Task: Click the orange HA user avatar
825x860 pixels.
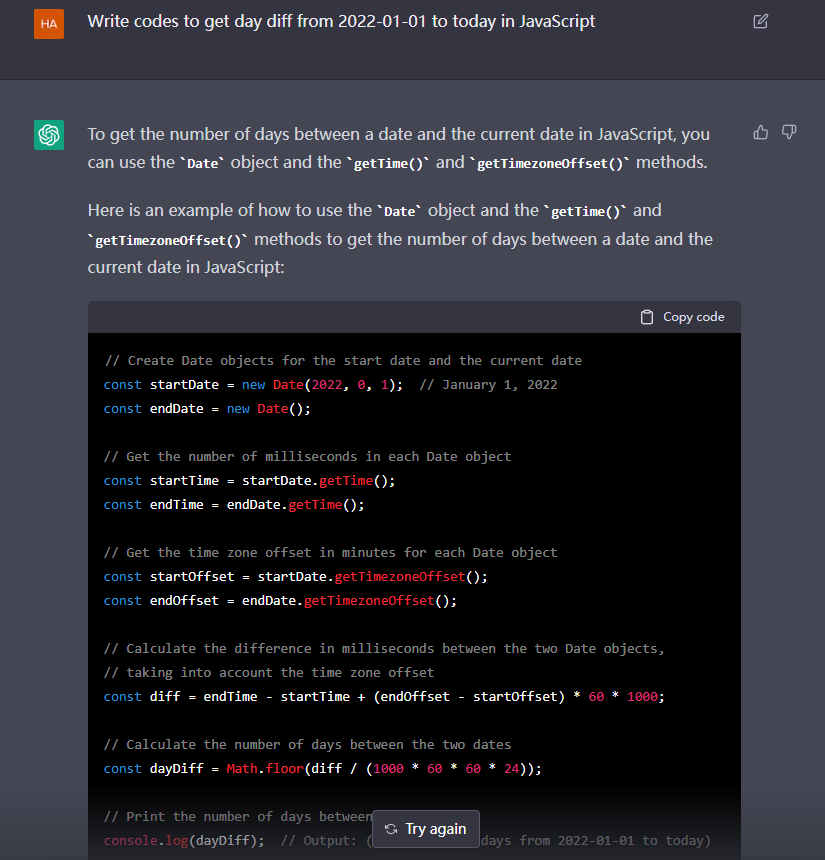Action: click(x=49, y=23)
